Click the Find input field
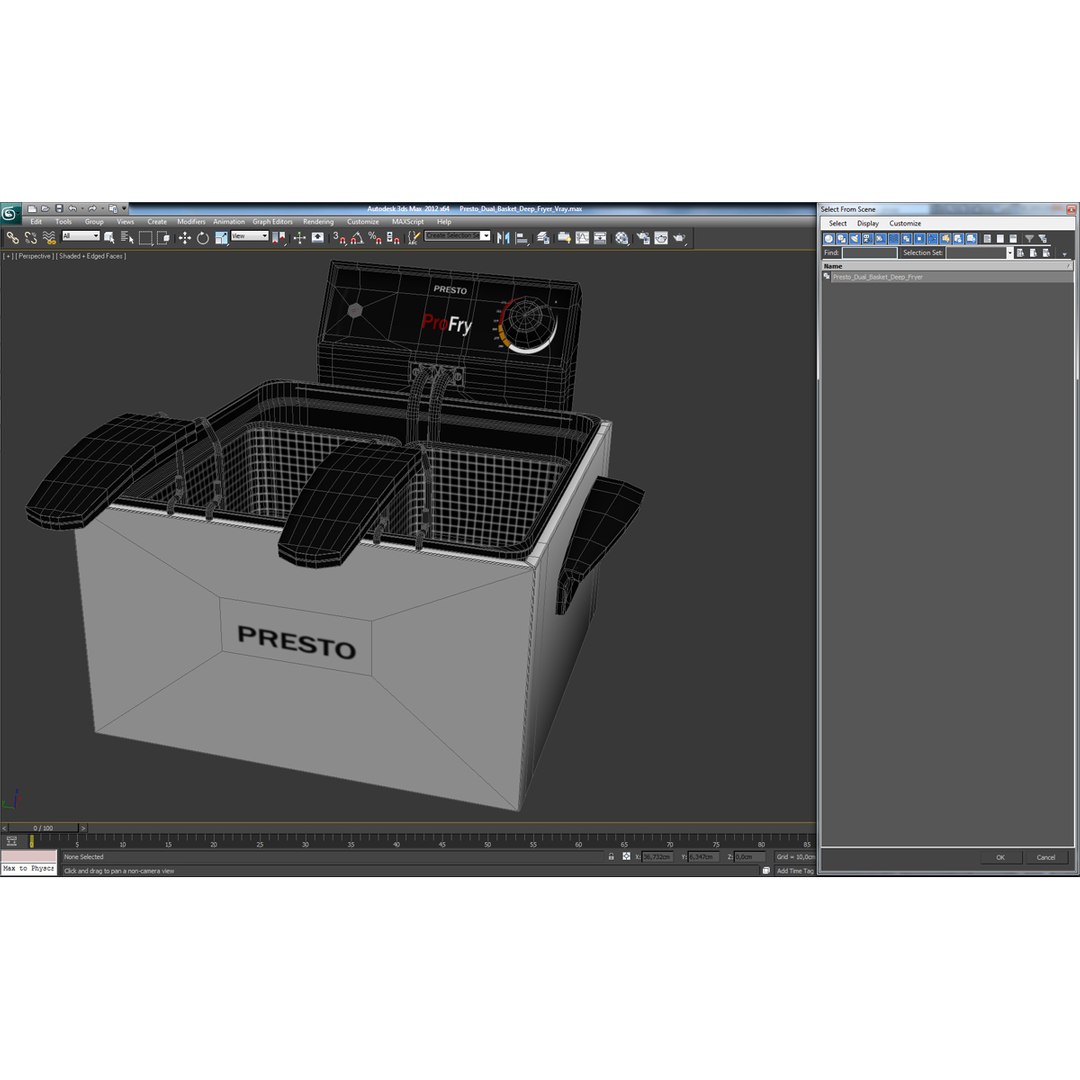 869,253
